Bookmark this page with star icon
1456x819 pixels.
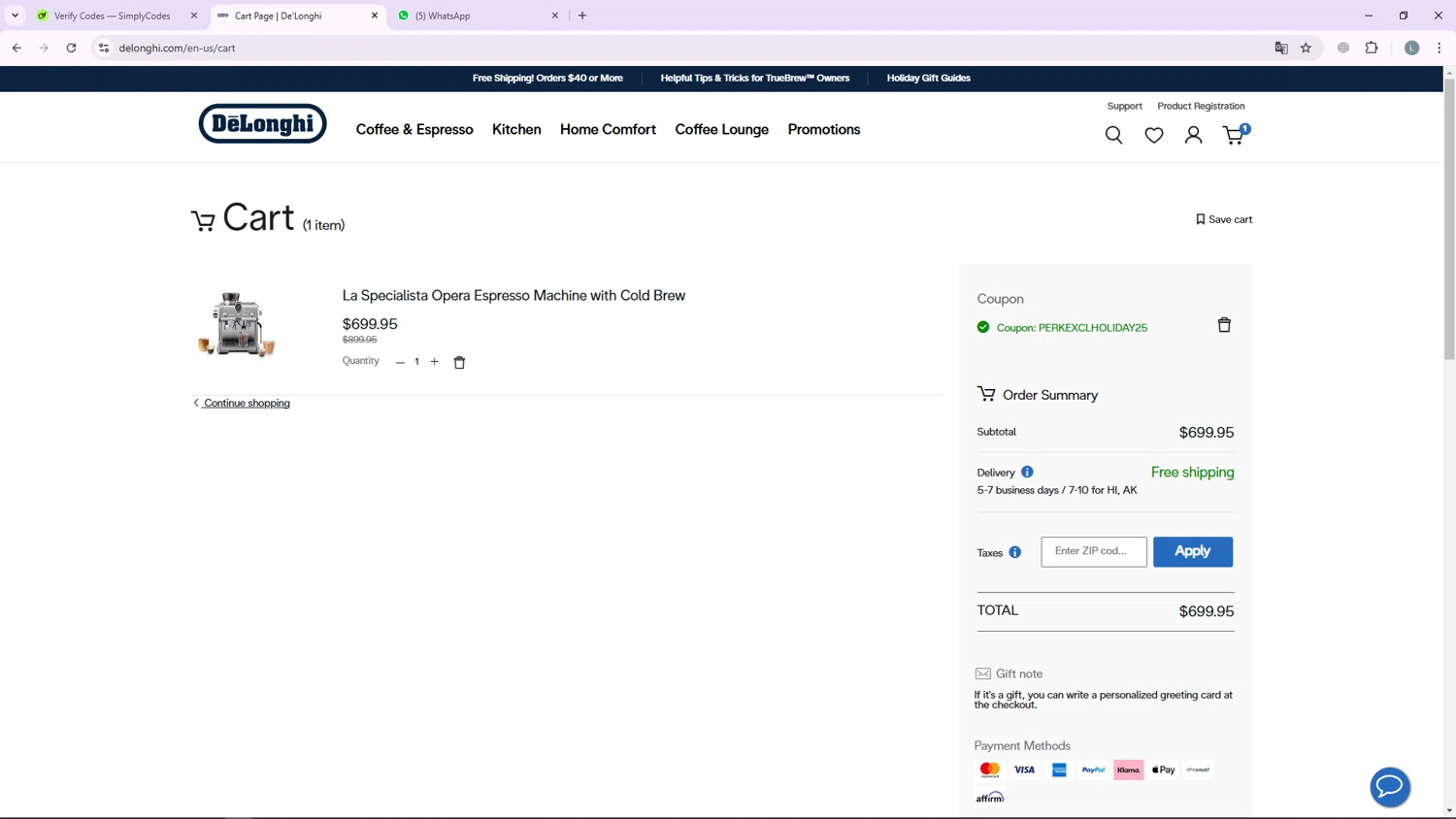[x=1306, y=48]
